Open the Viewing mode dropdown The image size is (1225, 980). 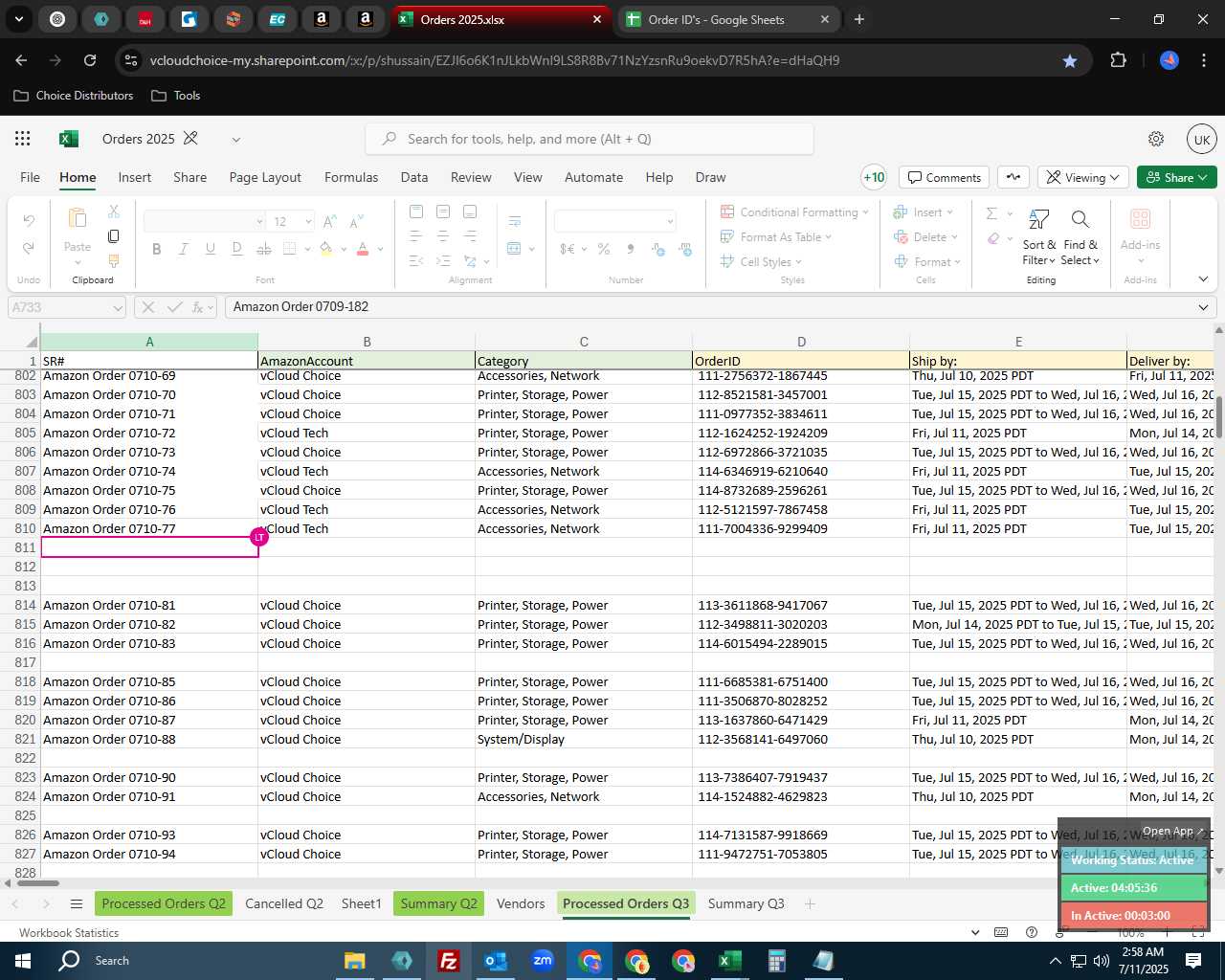coord(1082,177)
